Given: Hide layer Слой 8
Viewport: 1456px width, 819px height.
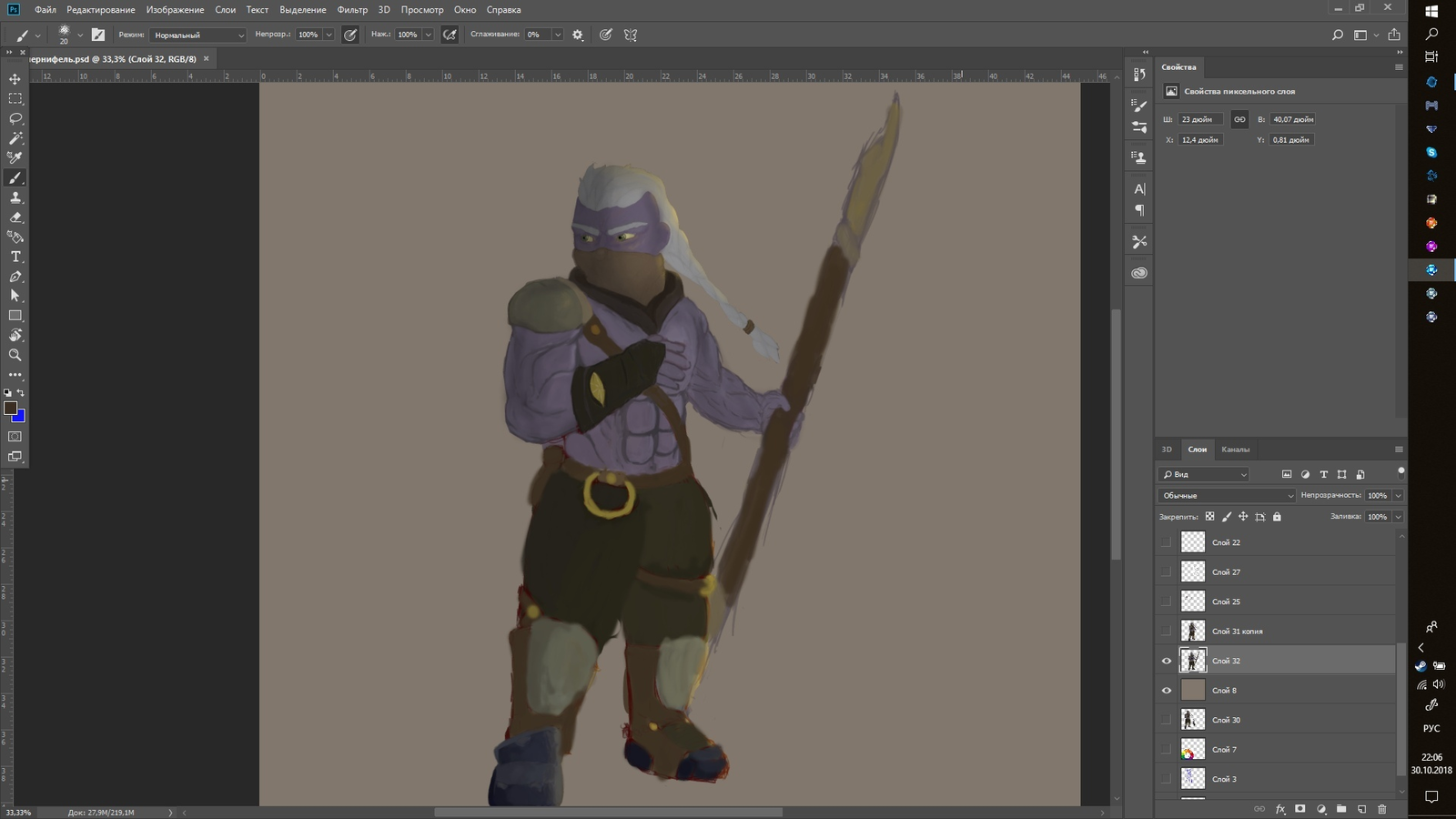Looking at the screenshot, I should coord(1167,691).
